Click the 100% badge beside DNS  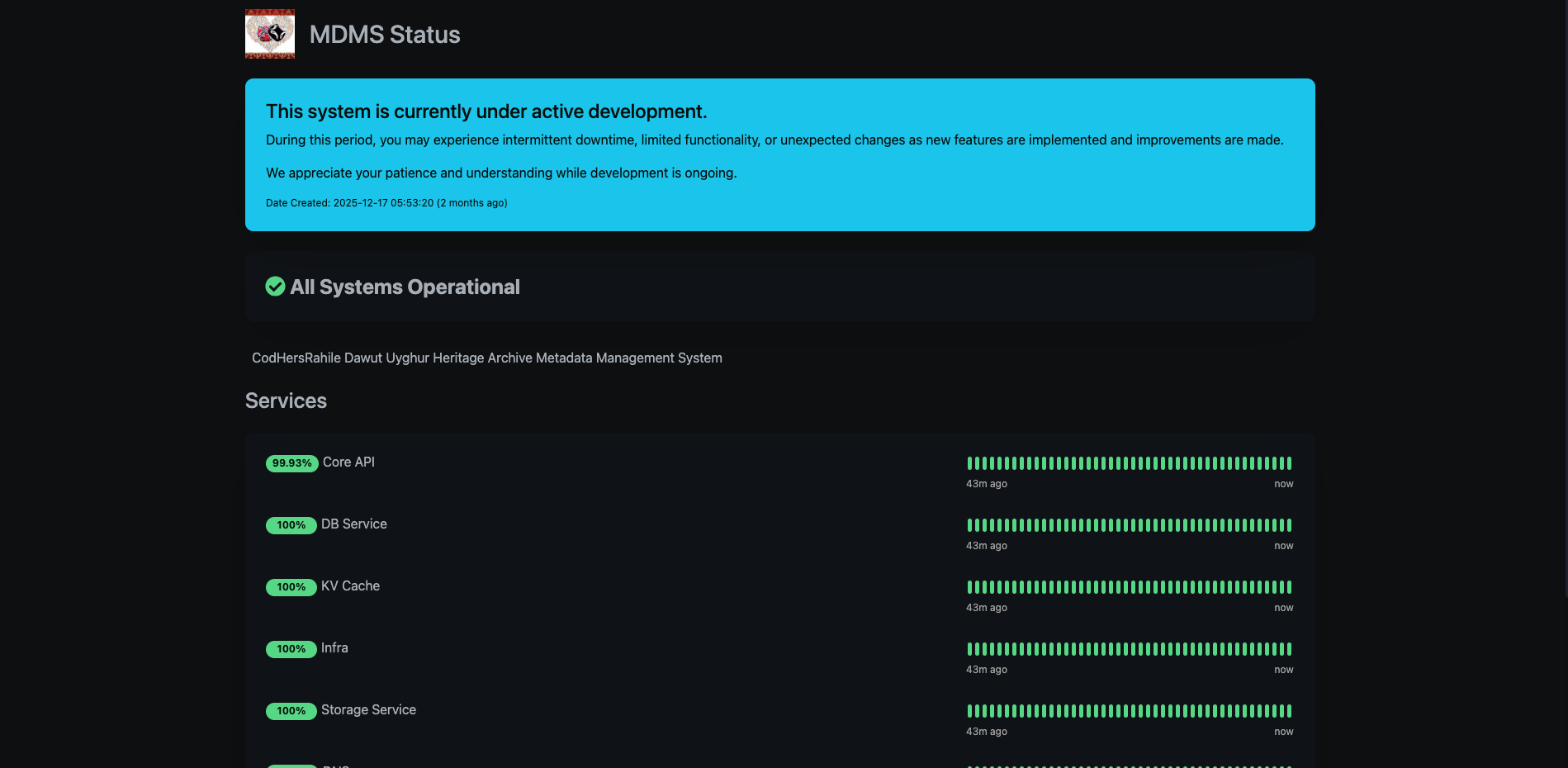[x=291, y=766]
